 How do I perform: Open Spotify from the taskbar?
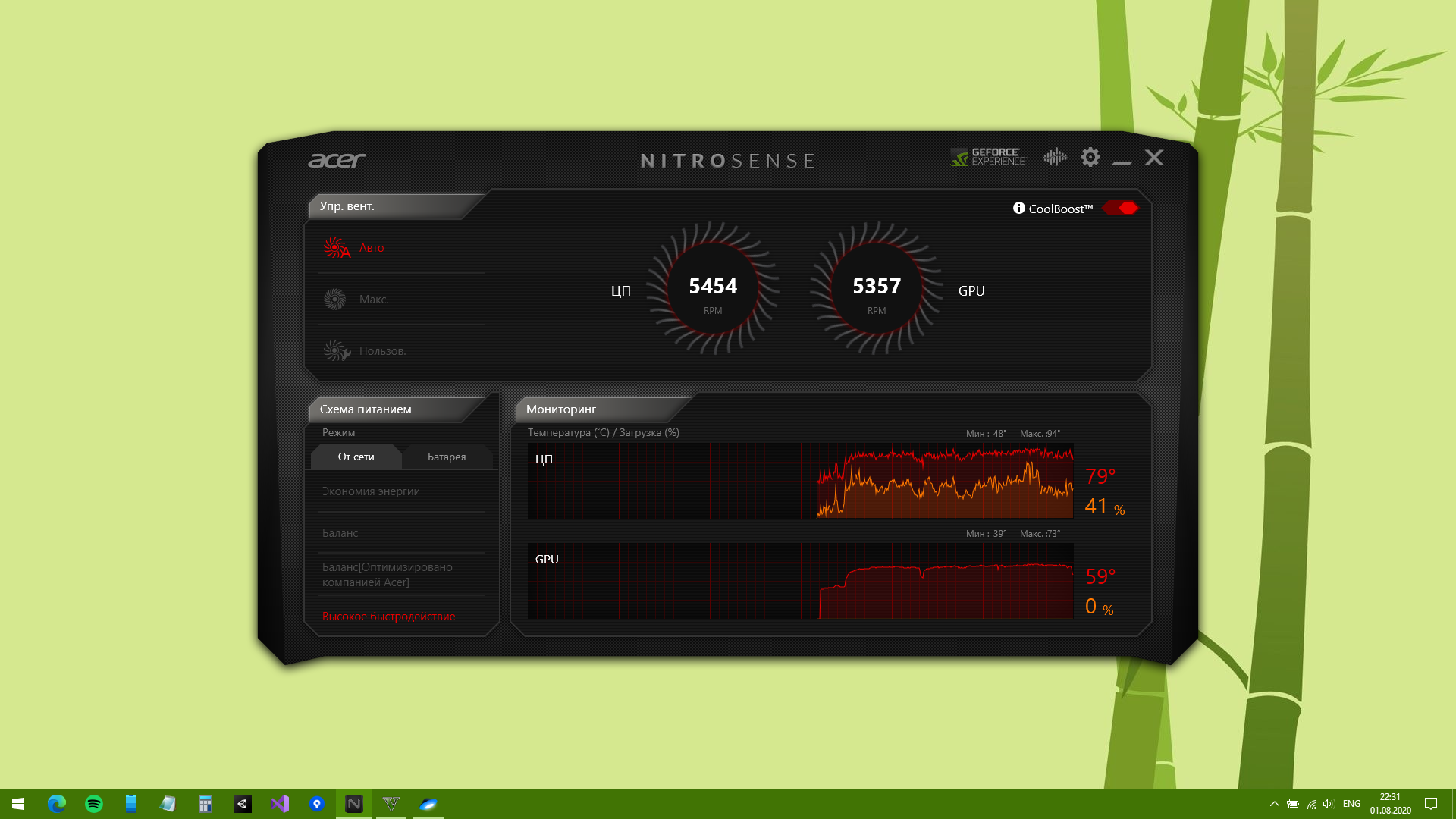94,804
